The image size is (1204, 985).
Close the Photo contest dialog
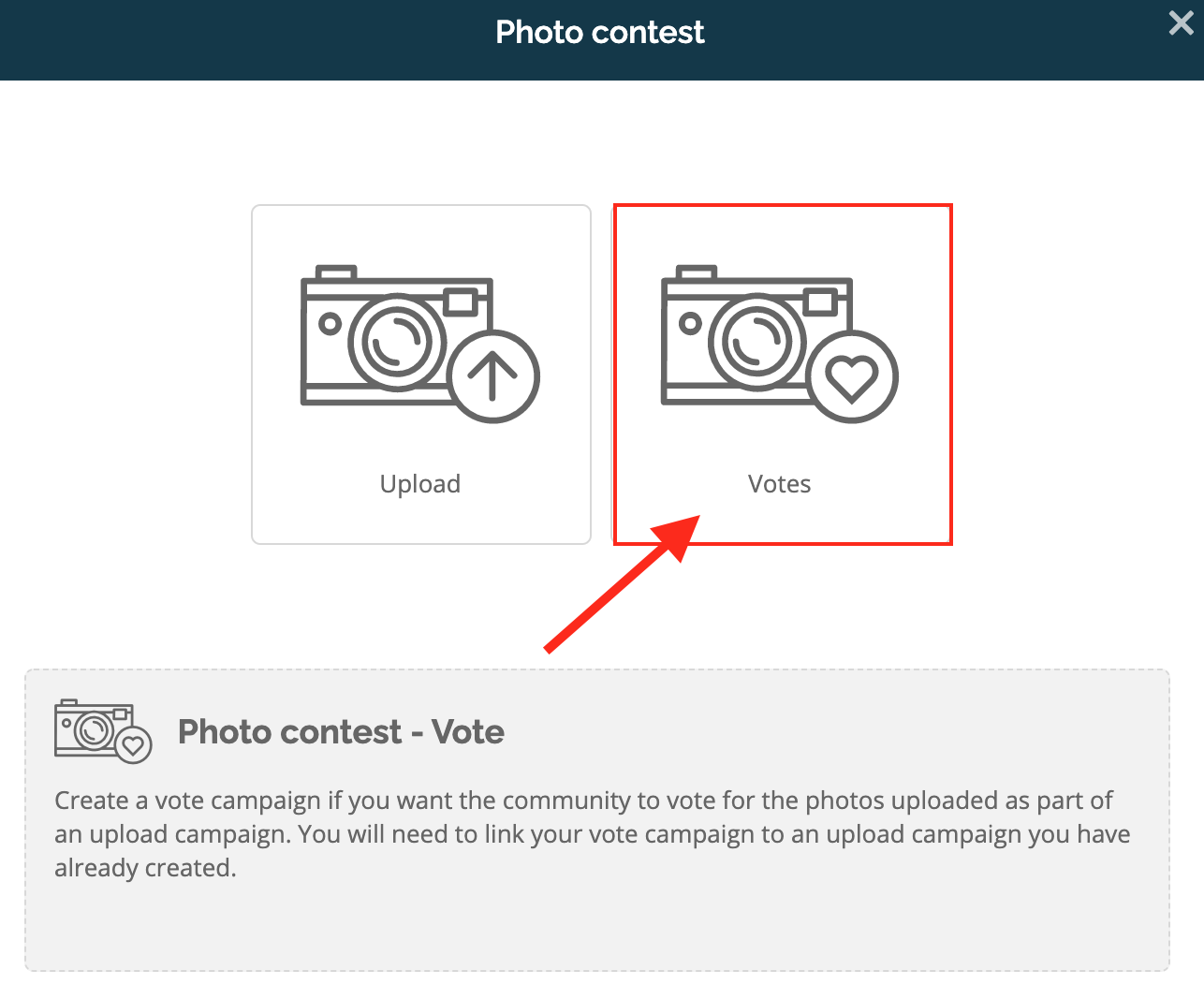[1182, 23]
